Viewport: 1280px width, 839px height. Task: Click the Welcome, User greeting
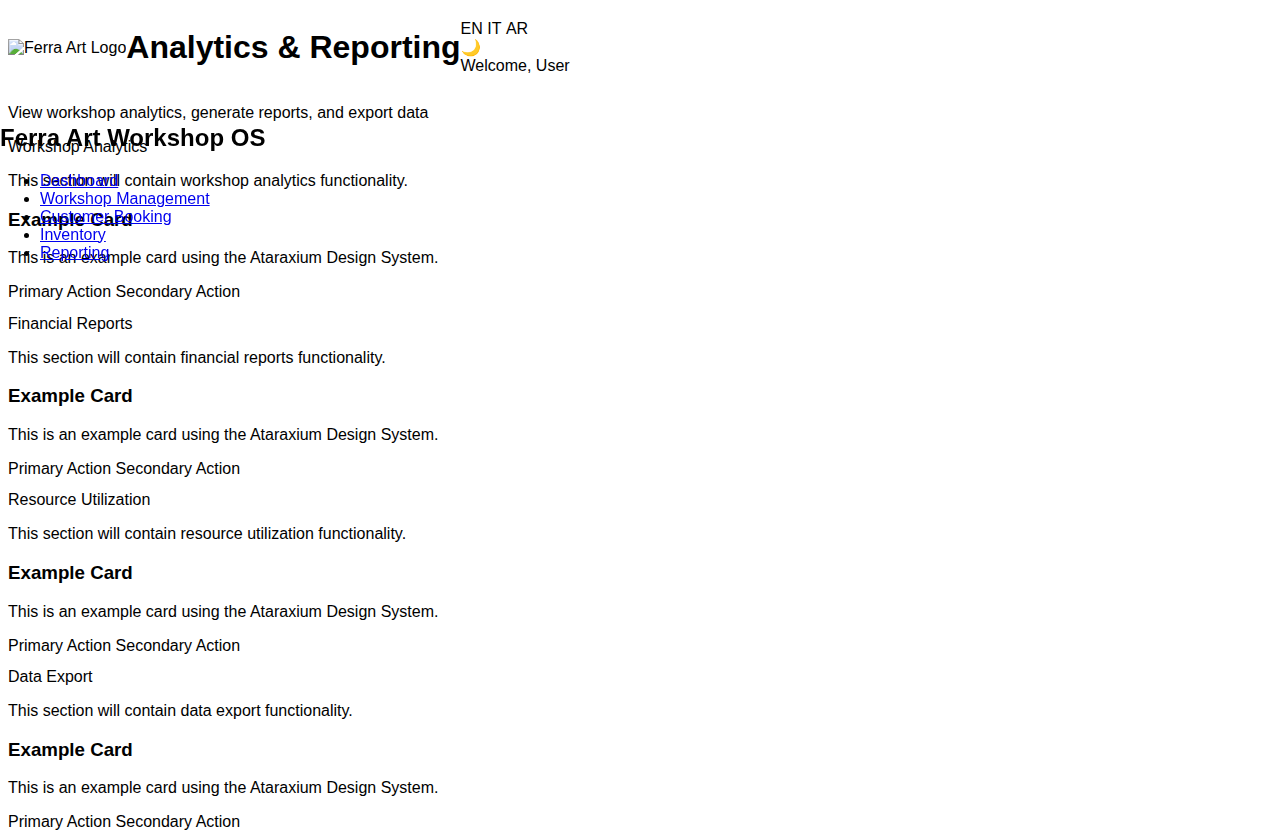pyautogui.click(x=515, y=66)
